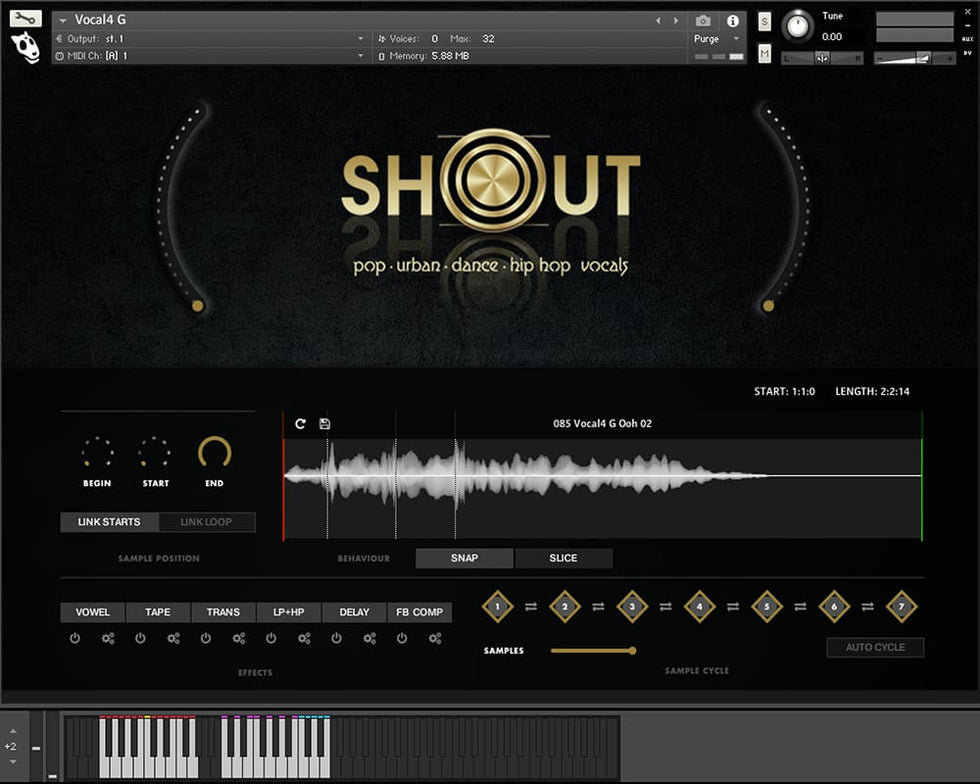
Task: Click the reload sample icon above waveform
Action: 300,424
